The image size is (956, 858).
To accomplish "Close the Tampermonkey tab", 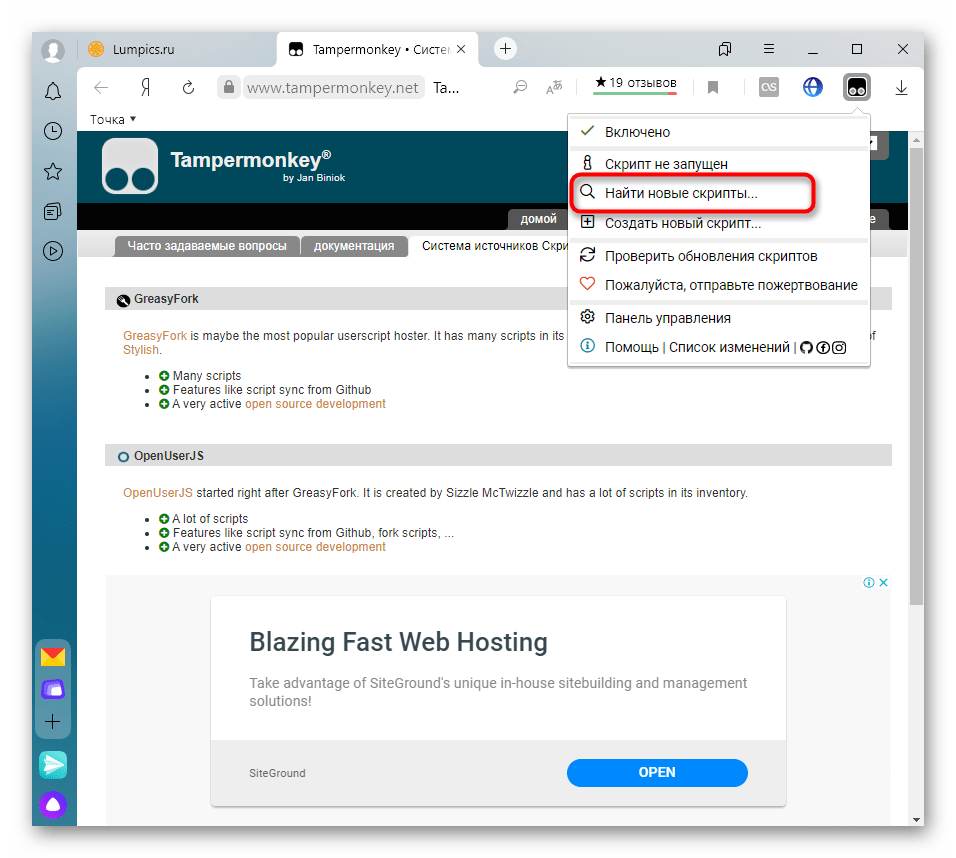I will (461, 49).
